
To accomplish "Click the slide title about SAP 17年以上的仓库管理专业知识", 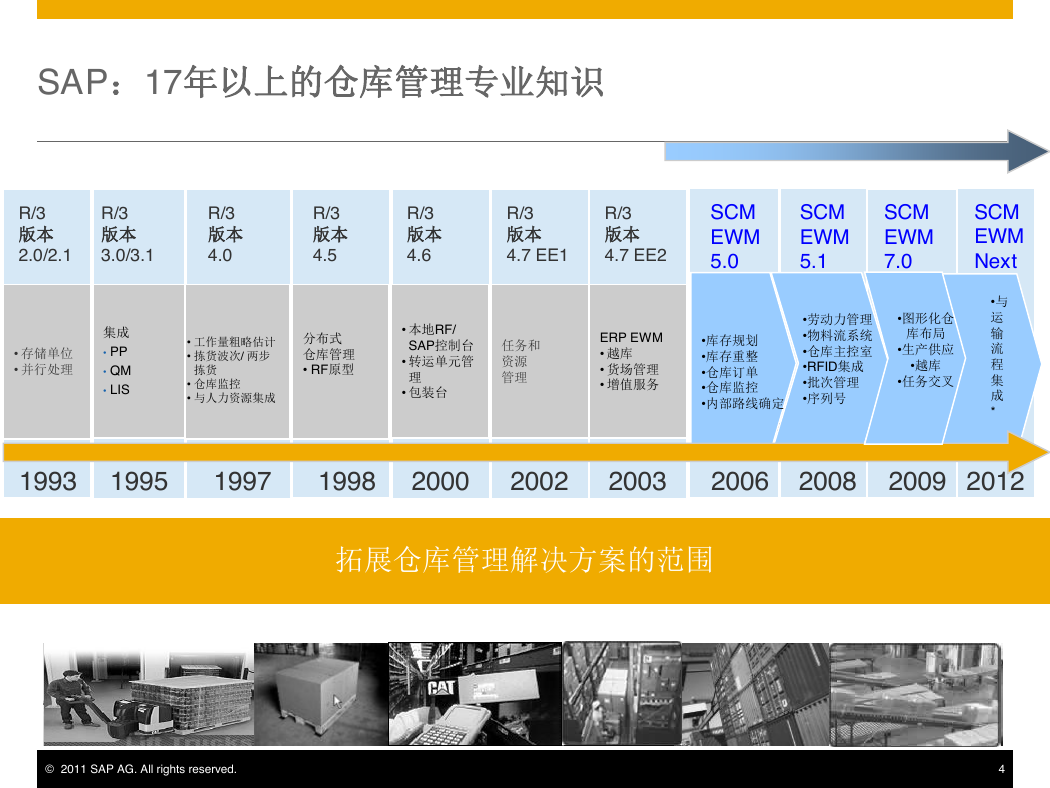I will [x=321, y=82].
